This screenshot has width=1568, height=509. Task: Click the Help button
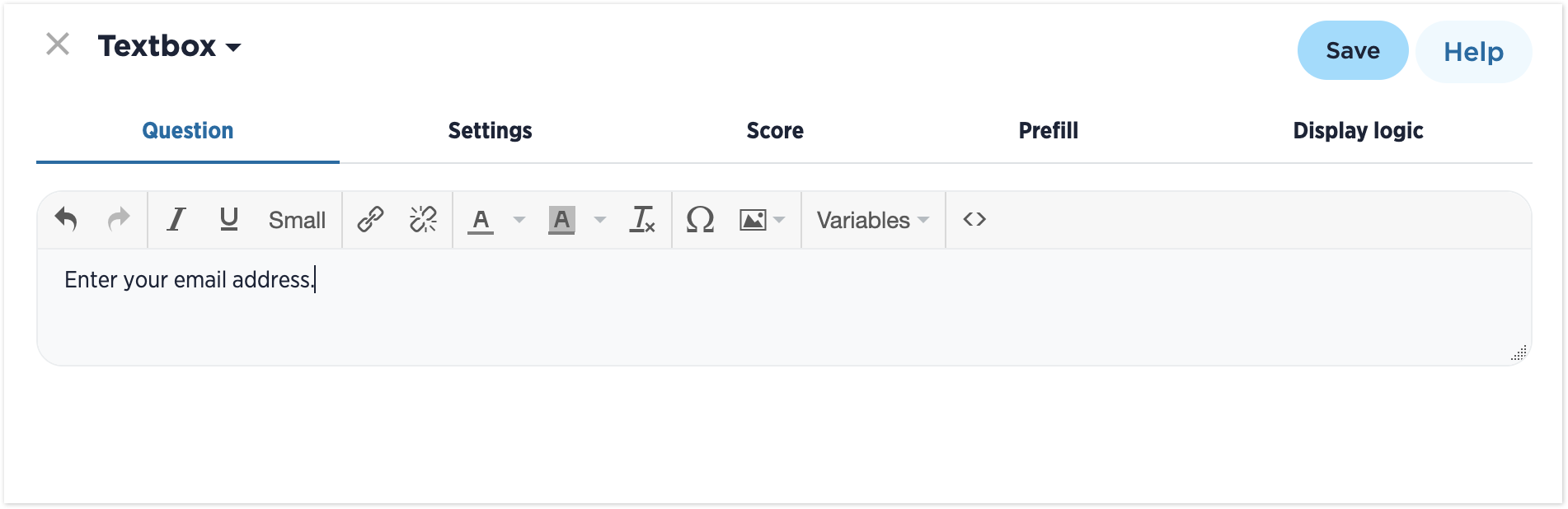(1473, 52)
